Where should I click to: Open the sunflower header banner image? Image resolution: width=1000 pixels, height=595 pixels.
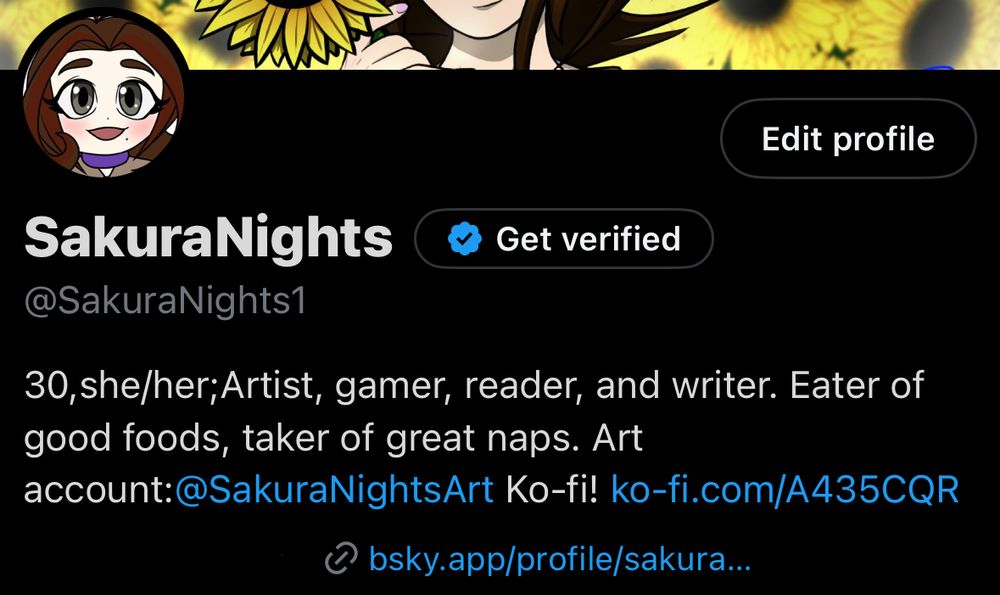coord(500,34)
